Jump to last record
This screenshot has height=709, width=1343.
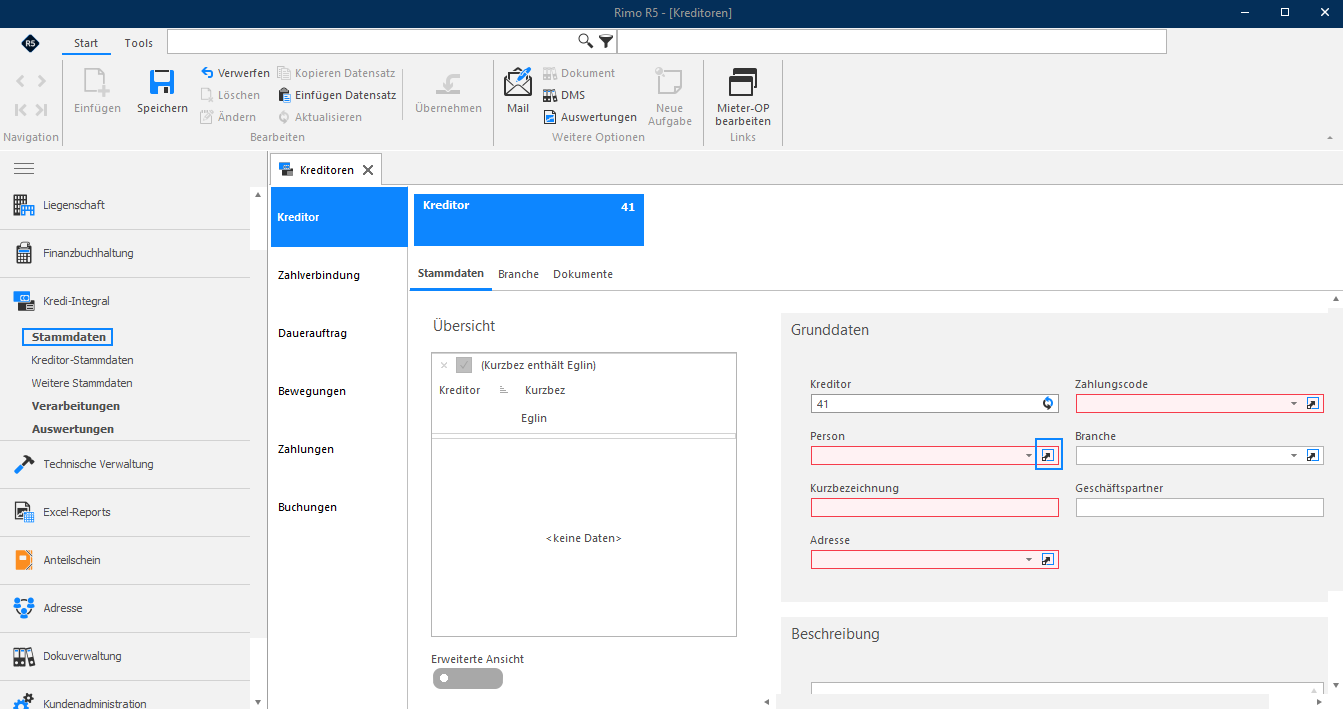tap(41, 110)
